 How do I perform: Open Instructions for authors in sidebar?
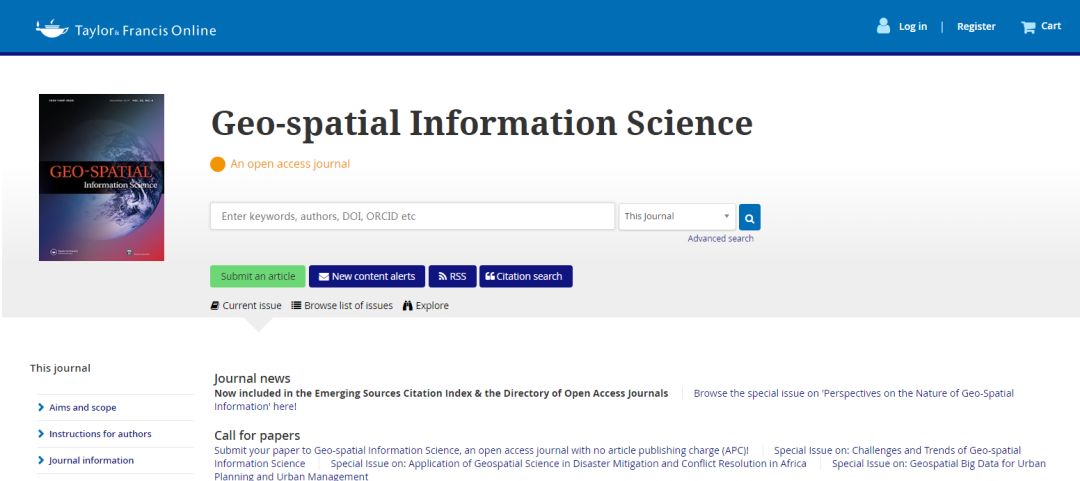[100, 433]
